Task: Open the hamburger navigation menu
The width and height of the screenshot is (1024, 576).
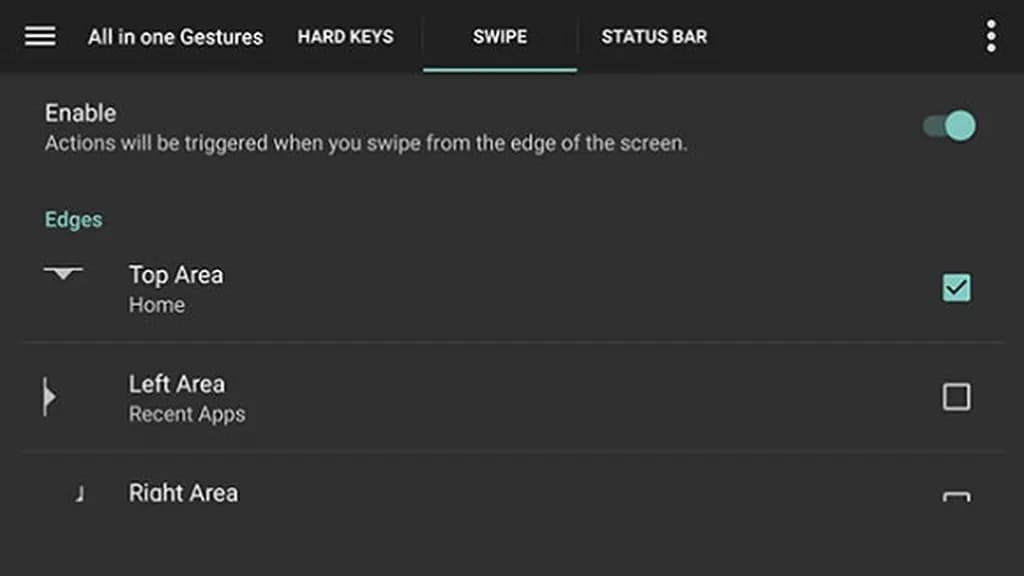Action: tap(40, 36)
